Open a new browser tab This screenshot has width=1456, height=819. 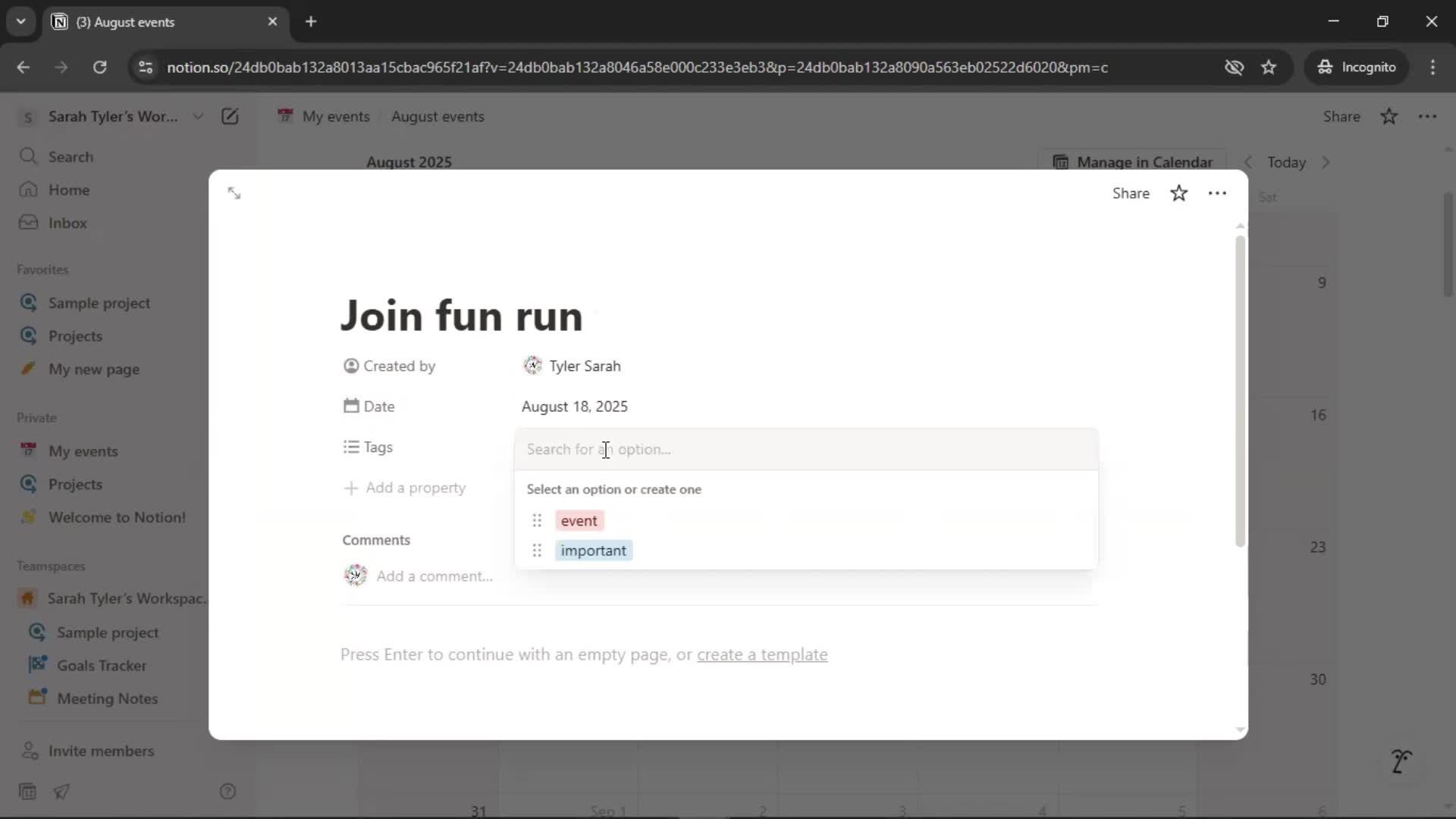(x=311, y=22)
